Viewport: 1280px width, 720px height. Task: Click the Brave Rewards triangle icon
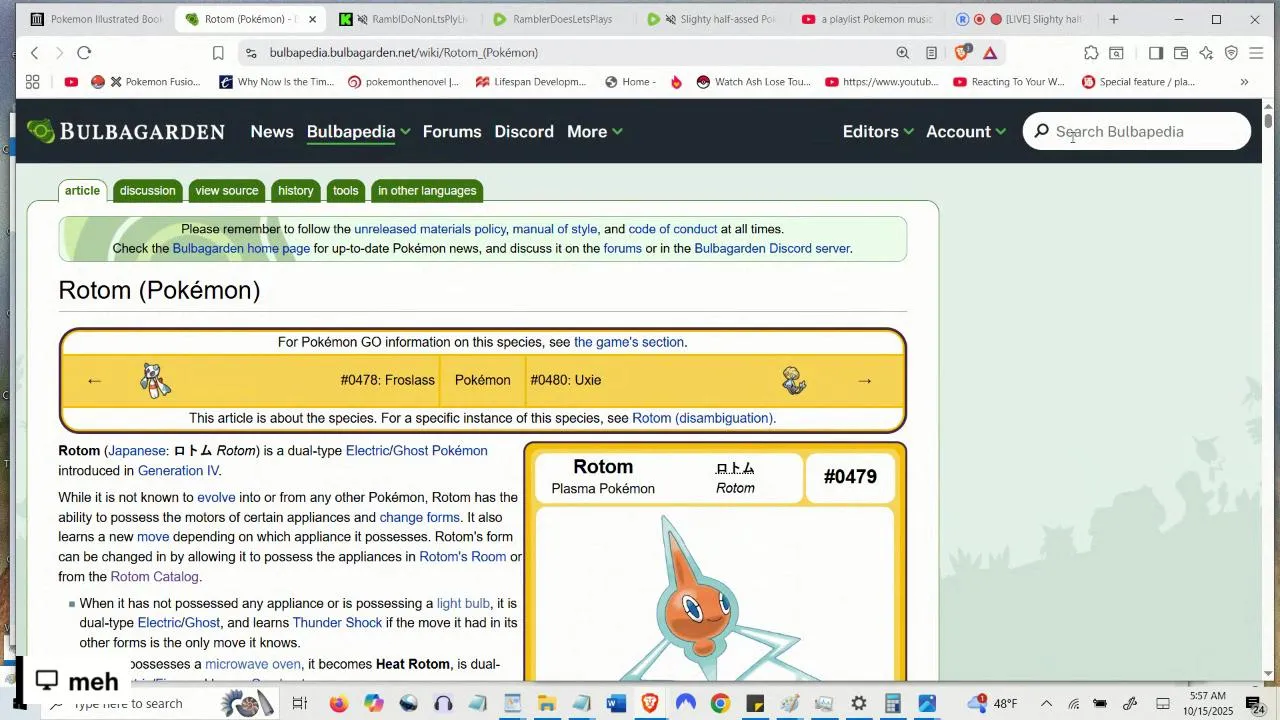click(x=990, y=53)
